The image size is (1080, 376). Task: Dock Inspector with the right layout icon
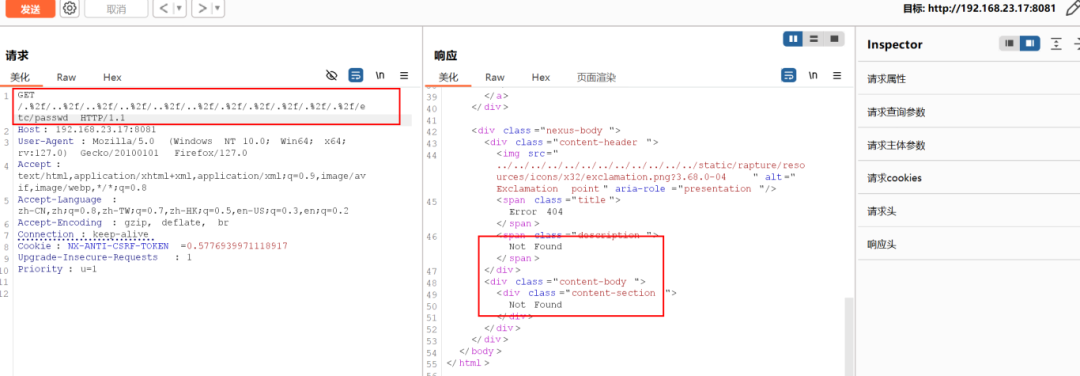[x=1030, y=43]
